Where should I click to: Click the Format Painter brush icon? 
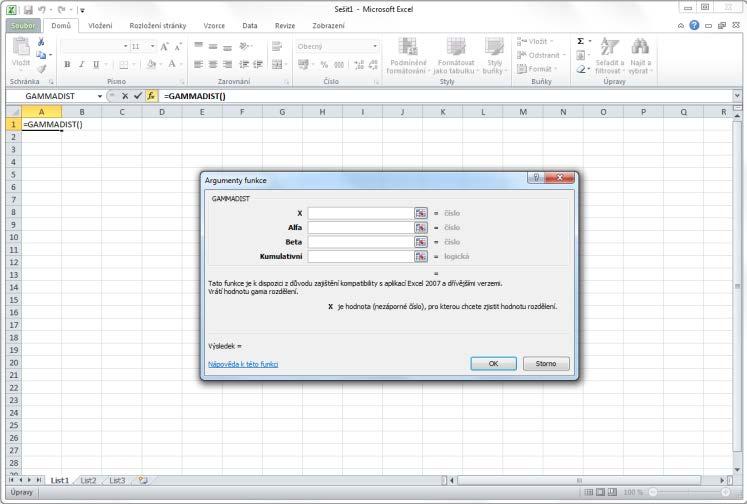click(x=41, y=69)
